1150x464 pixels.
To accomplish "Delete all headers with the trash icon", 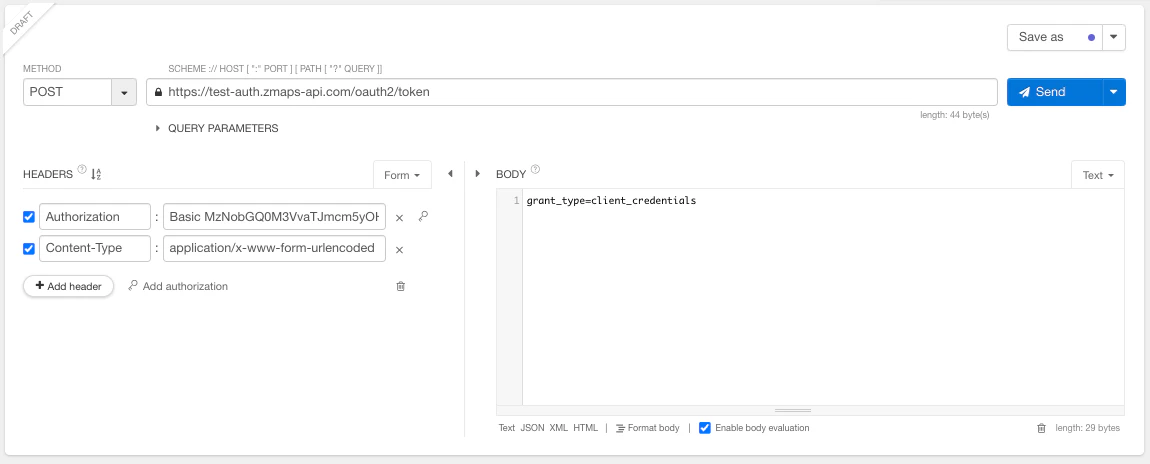I will 400,286.
